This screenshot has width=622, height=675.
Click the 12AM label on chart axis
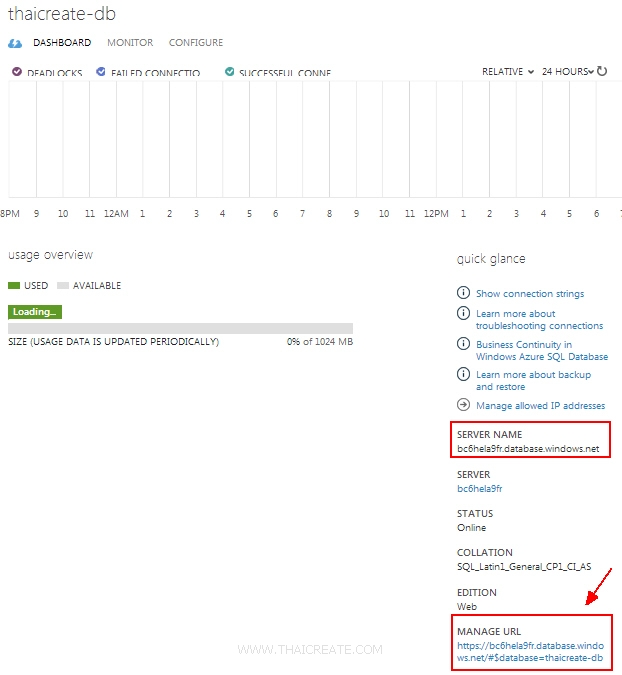(116, 214)
